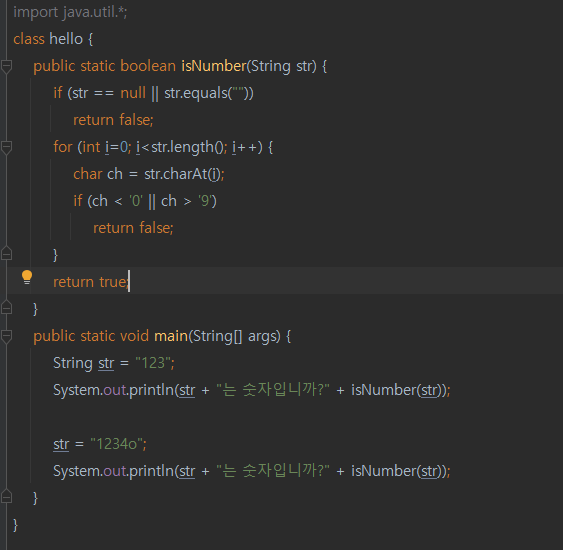Click the "1234o" string literal
This screenshot has width=563, height=550.
116,444
